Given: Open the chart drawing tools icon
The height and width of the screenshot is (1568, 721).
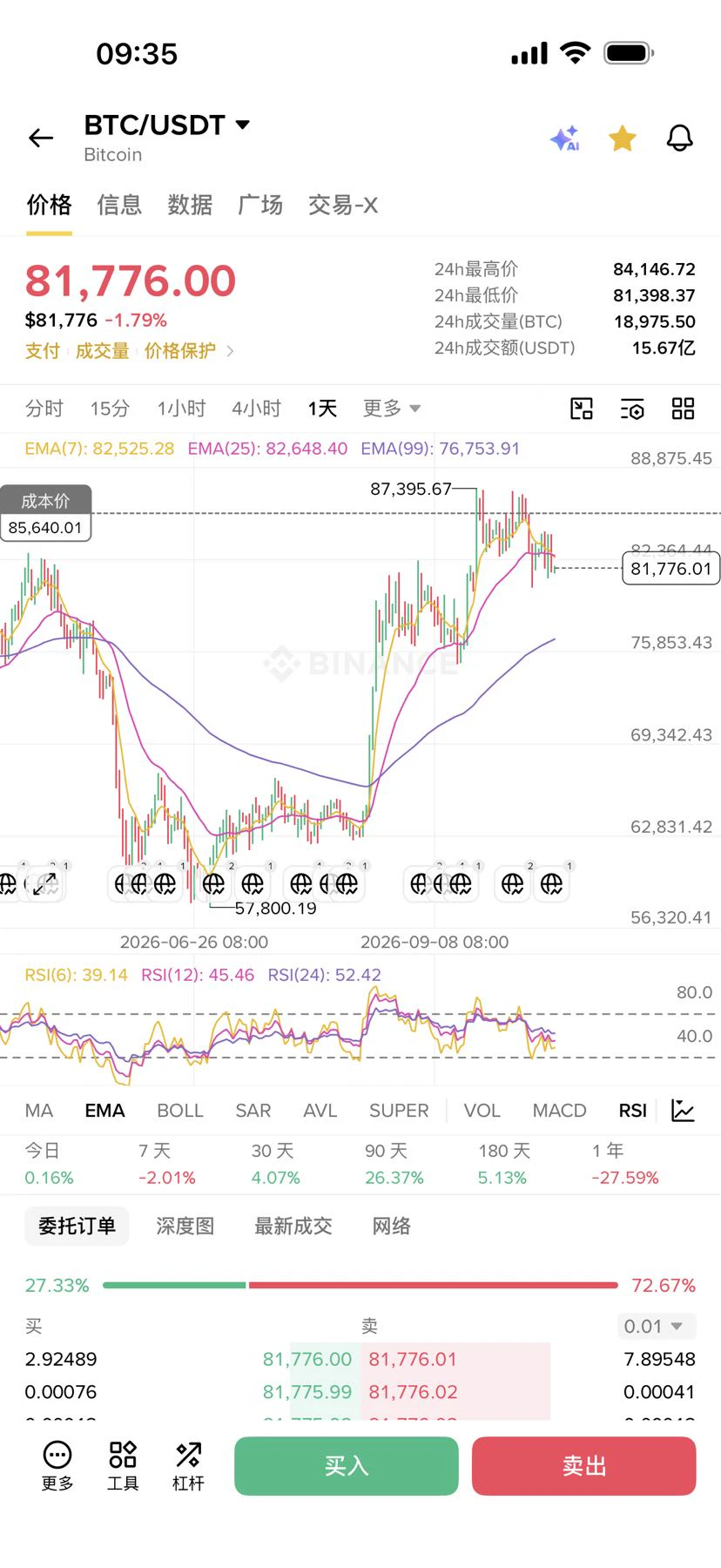Looking at the screenshot, I should (582, 409).
